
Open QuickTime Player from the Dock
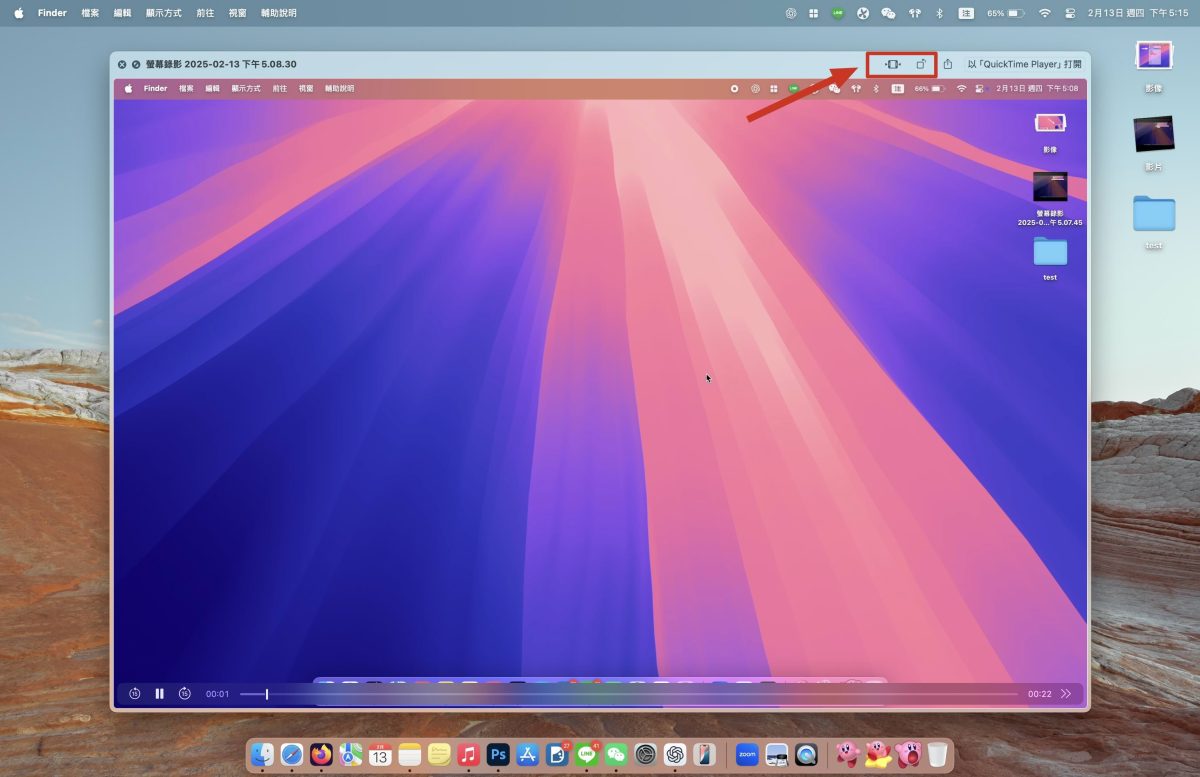click(806, 754)
